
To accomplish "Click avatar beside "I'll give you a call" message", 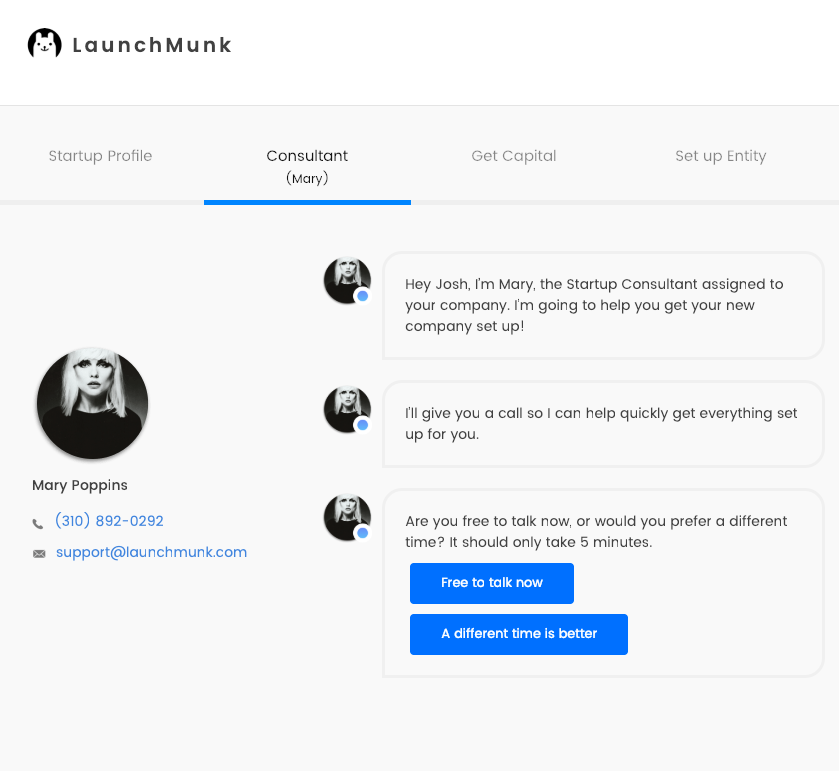I will (x=347, y=409).
